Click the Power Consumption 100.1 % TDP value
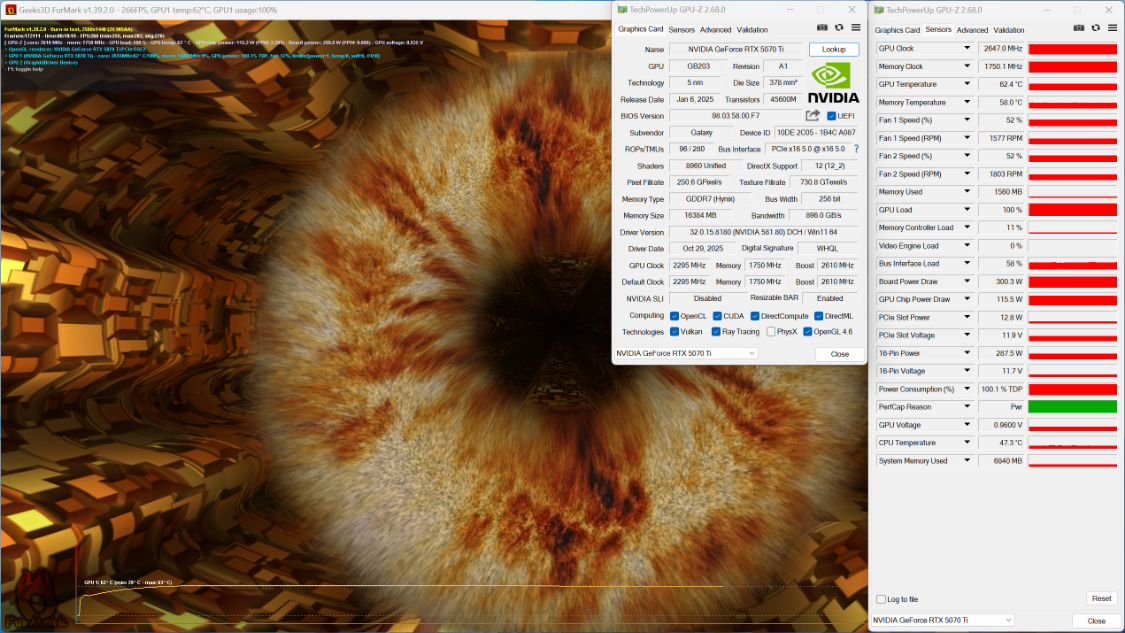Screen dimensions: 1125x633 tap(1004, 389)
